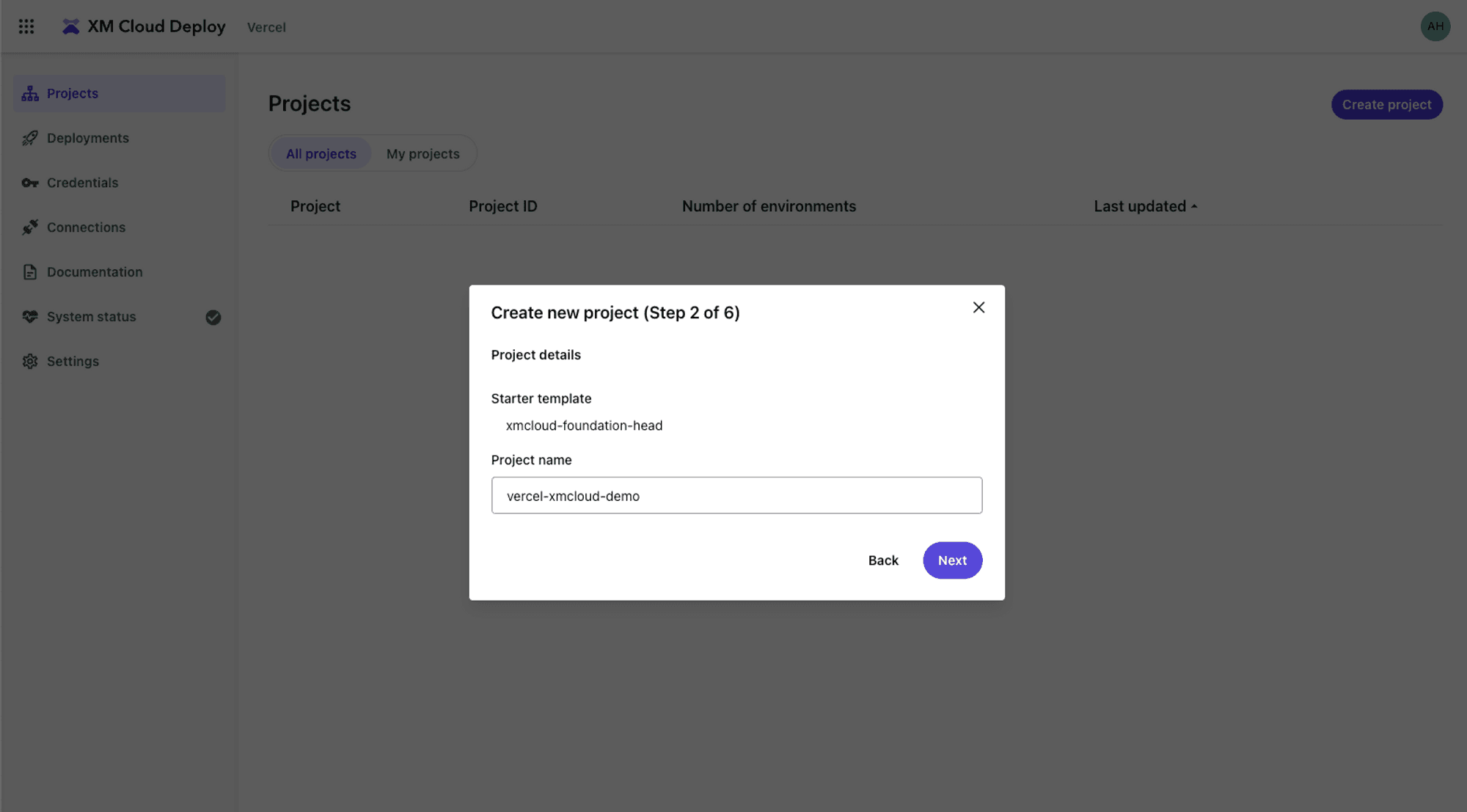Switch to the My projects tab
The width and height of the screenshot is (1467, 812).
click(x=422, y=154)
